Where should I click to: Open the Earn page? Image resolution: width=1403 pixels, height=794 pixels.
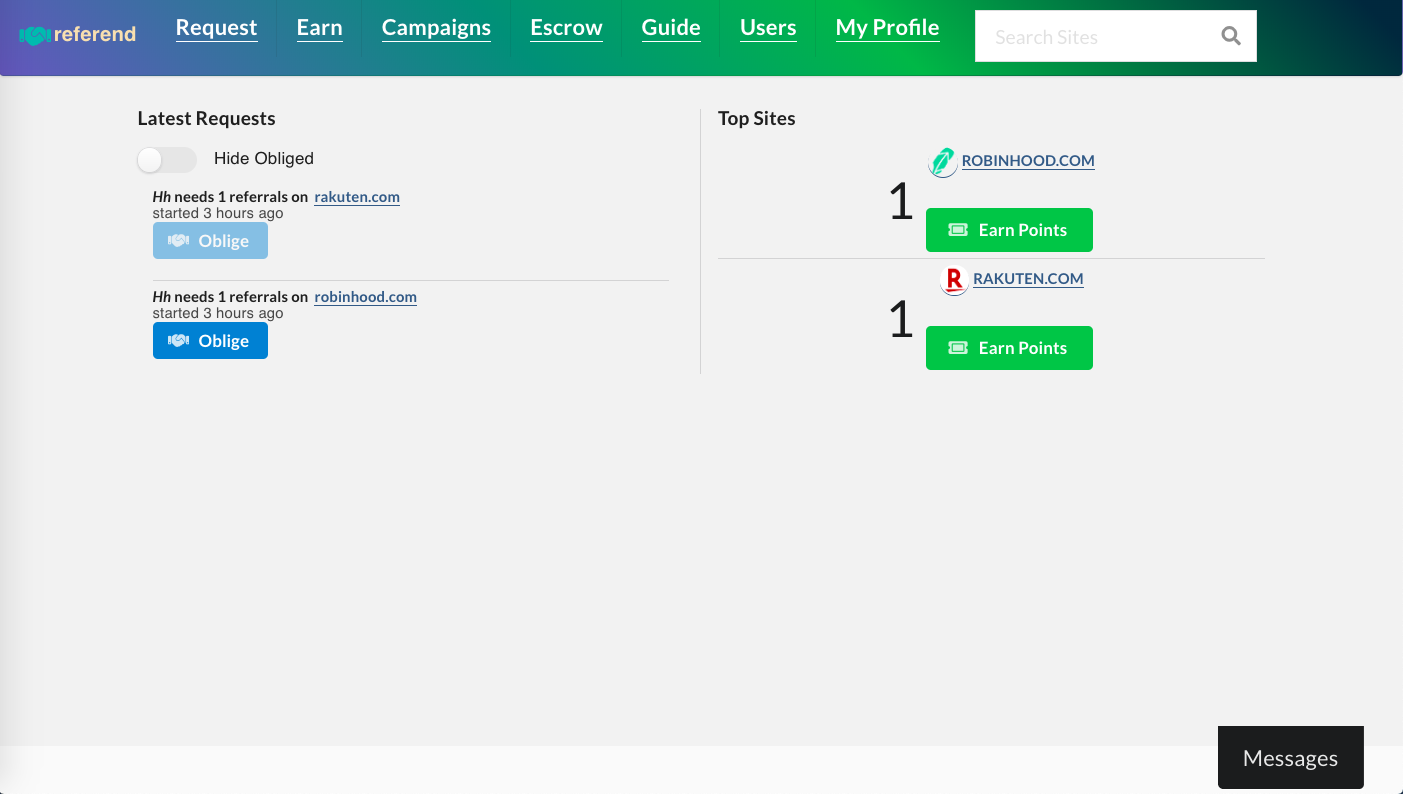tap(320, 28)
